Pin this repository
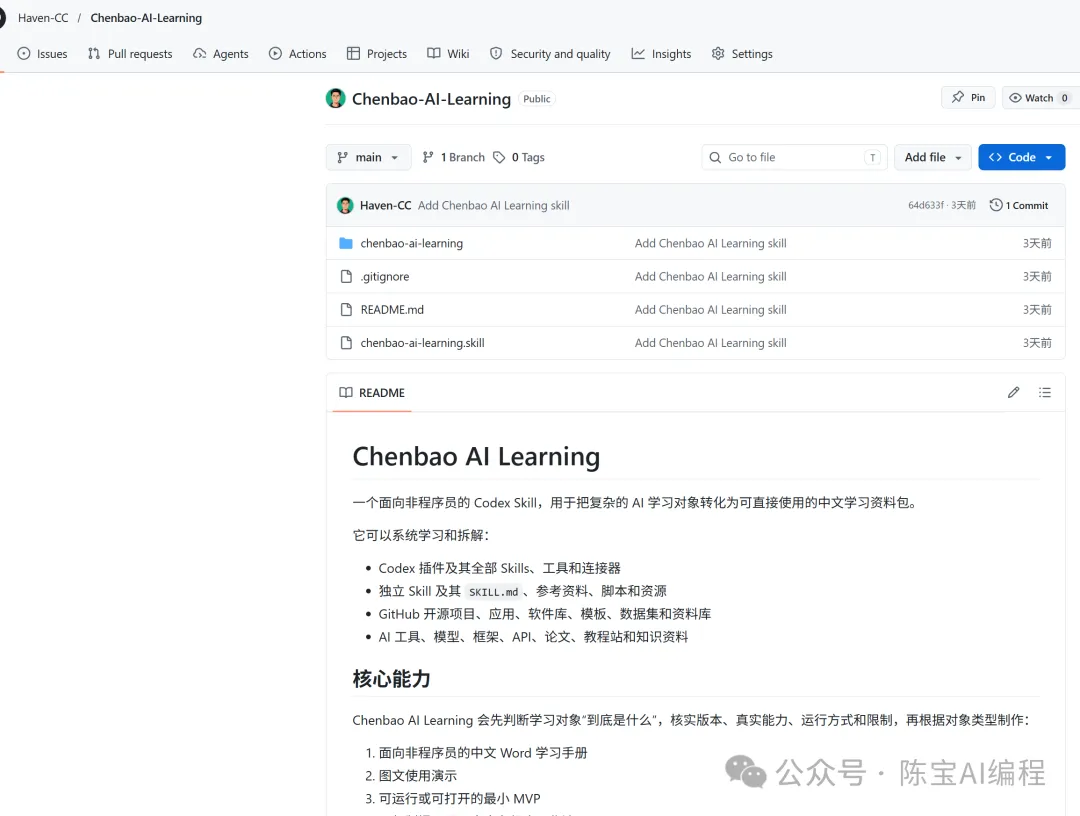This screenshot has width=1080, height=816. tap(968, 98)
